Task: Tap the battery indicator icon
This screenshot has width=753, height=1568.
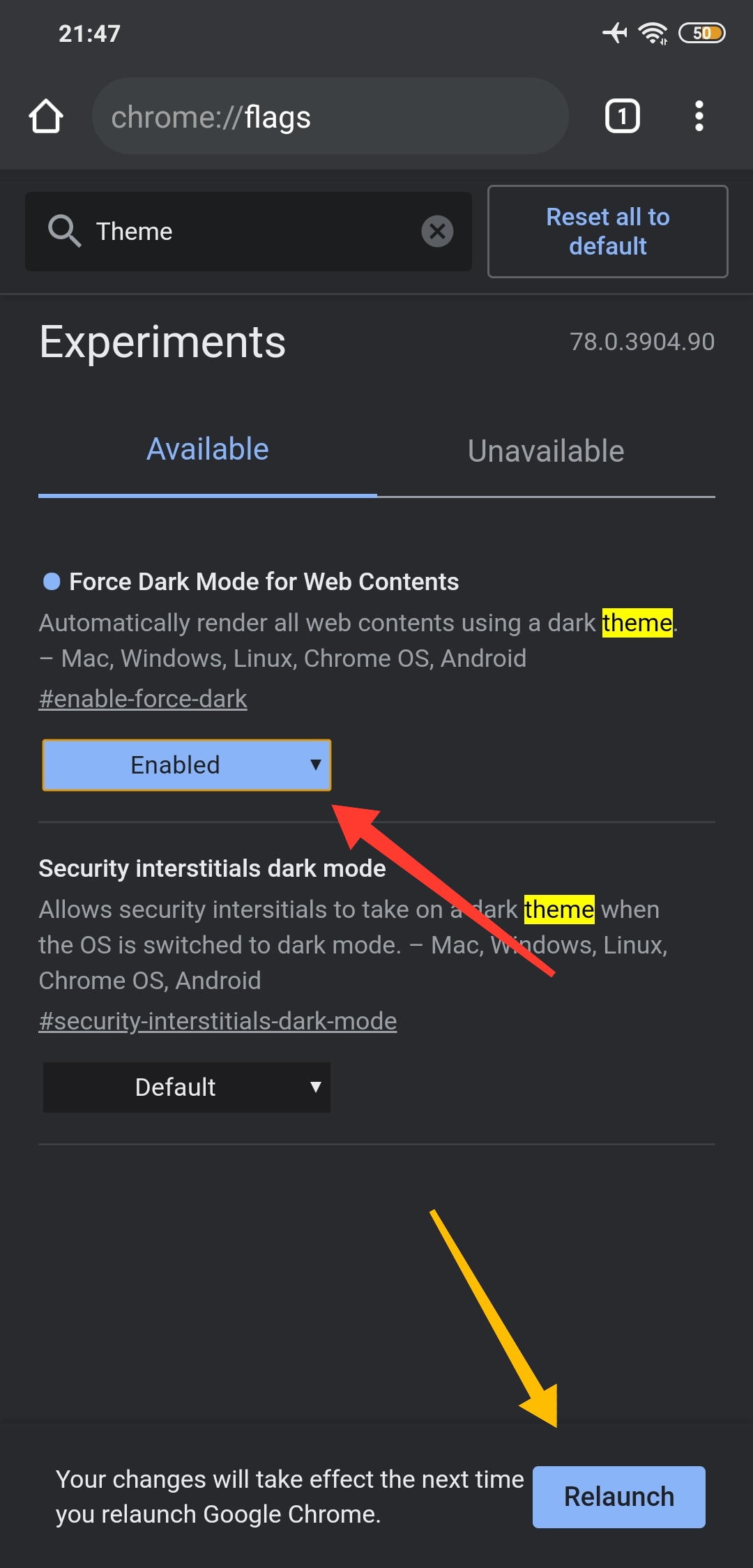Action: pos(702,33)
